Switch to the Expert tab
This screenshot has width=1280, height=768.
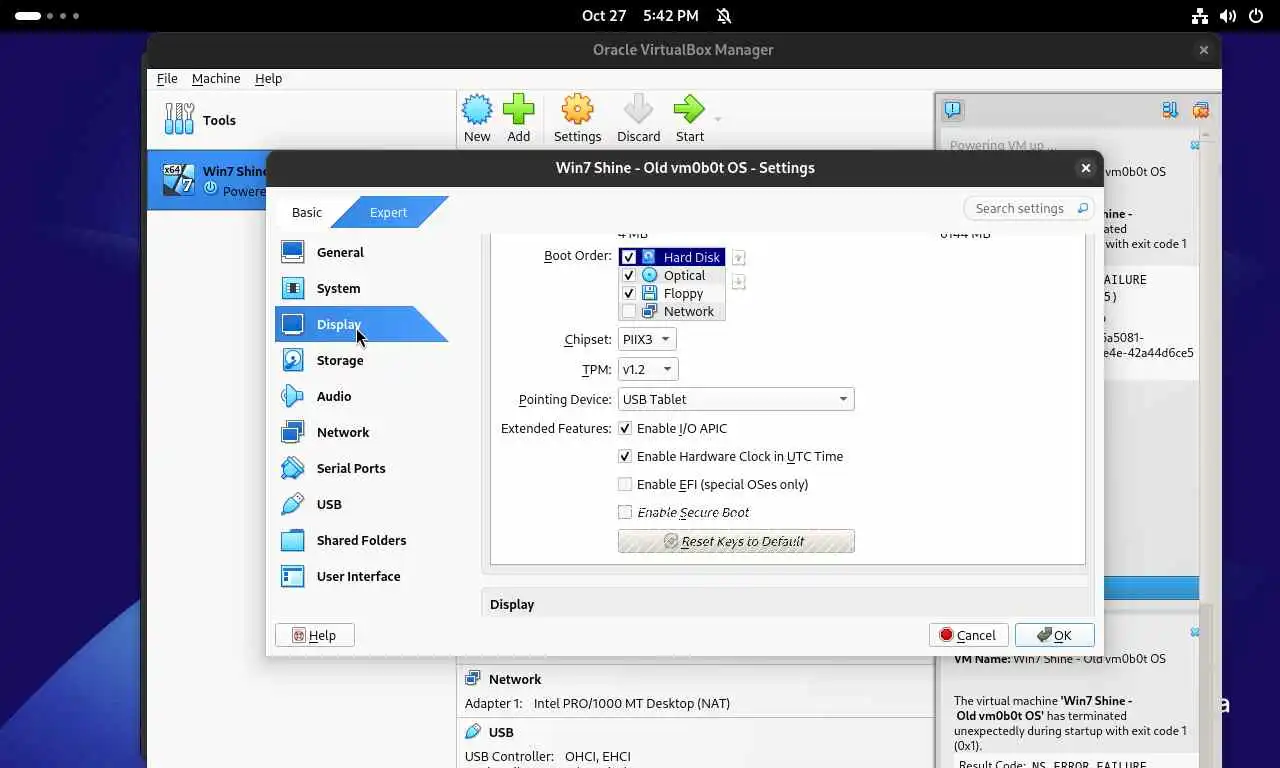(388, 212)
